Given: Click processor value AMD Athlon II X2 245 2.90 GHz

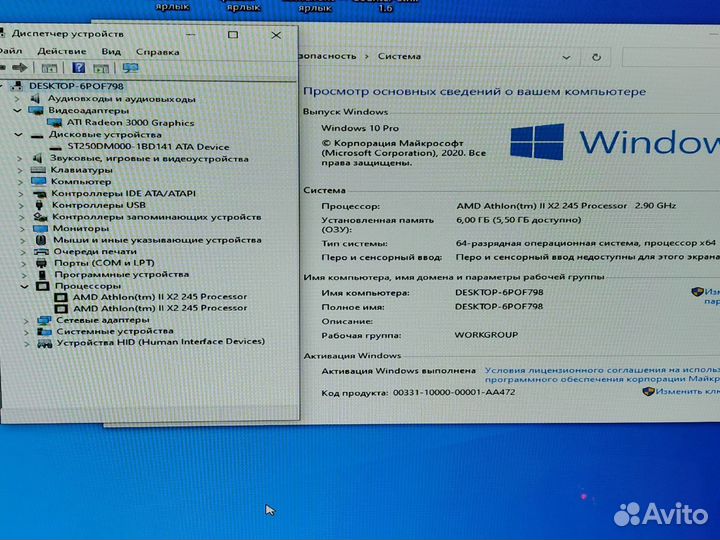Looking at the screenshot, I should coord(566,206).
